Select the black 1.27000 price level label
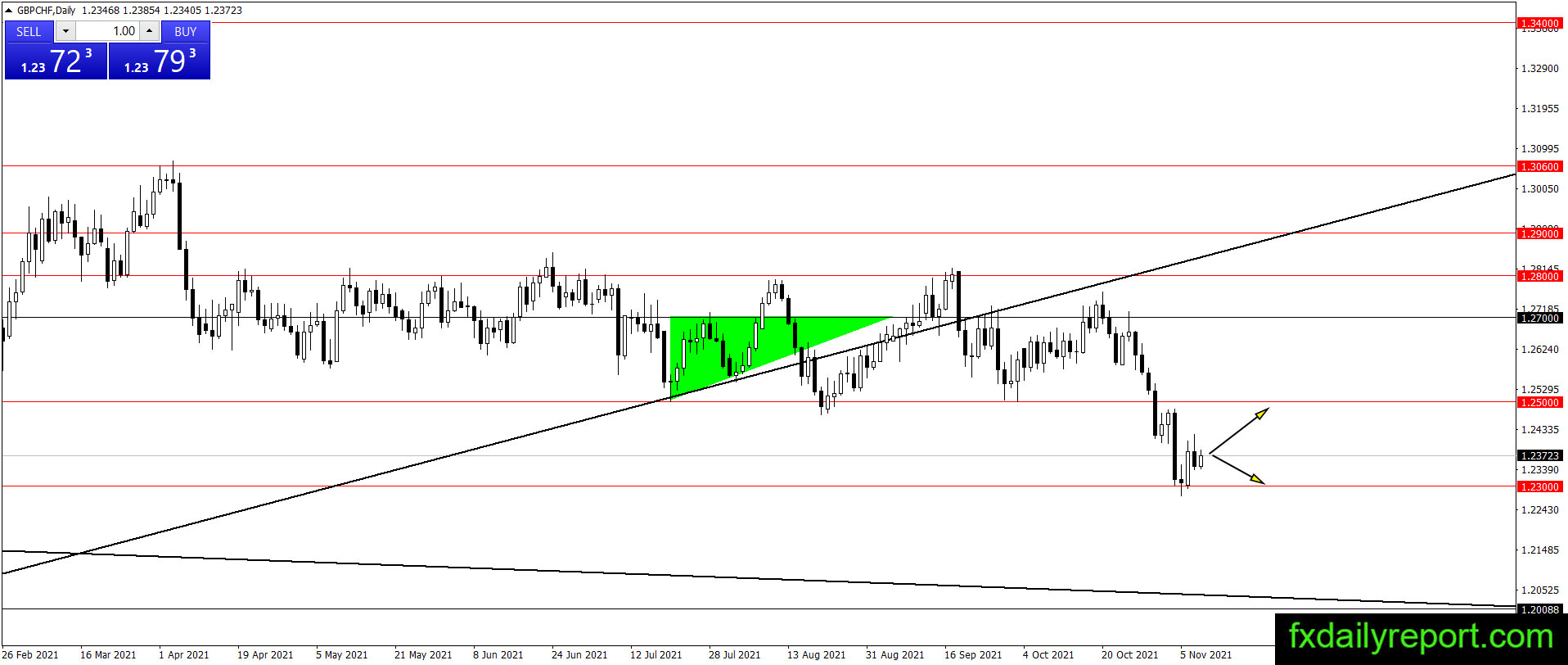 coord(1539,318)
